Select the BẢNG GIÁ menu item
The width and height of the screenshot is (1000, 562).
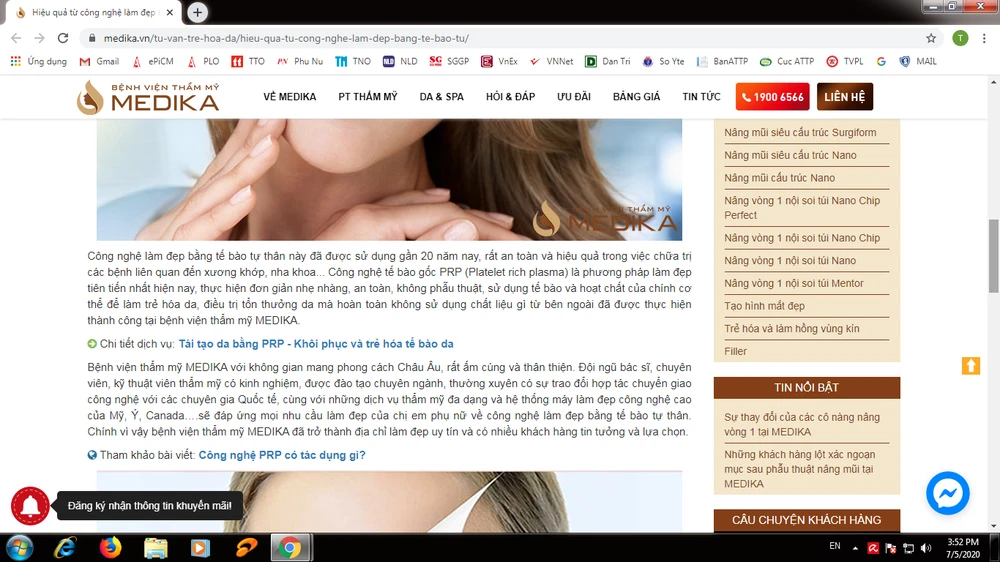point(636,97)
